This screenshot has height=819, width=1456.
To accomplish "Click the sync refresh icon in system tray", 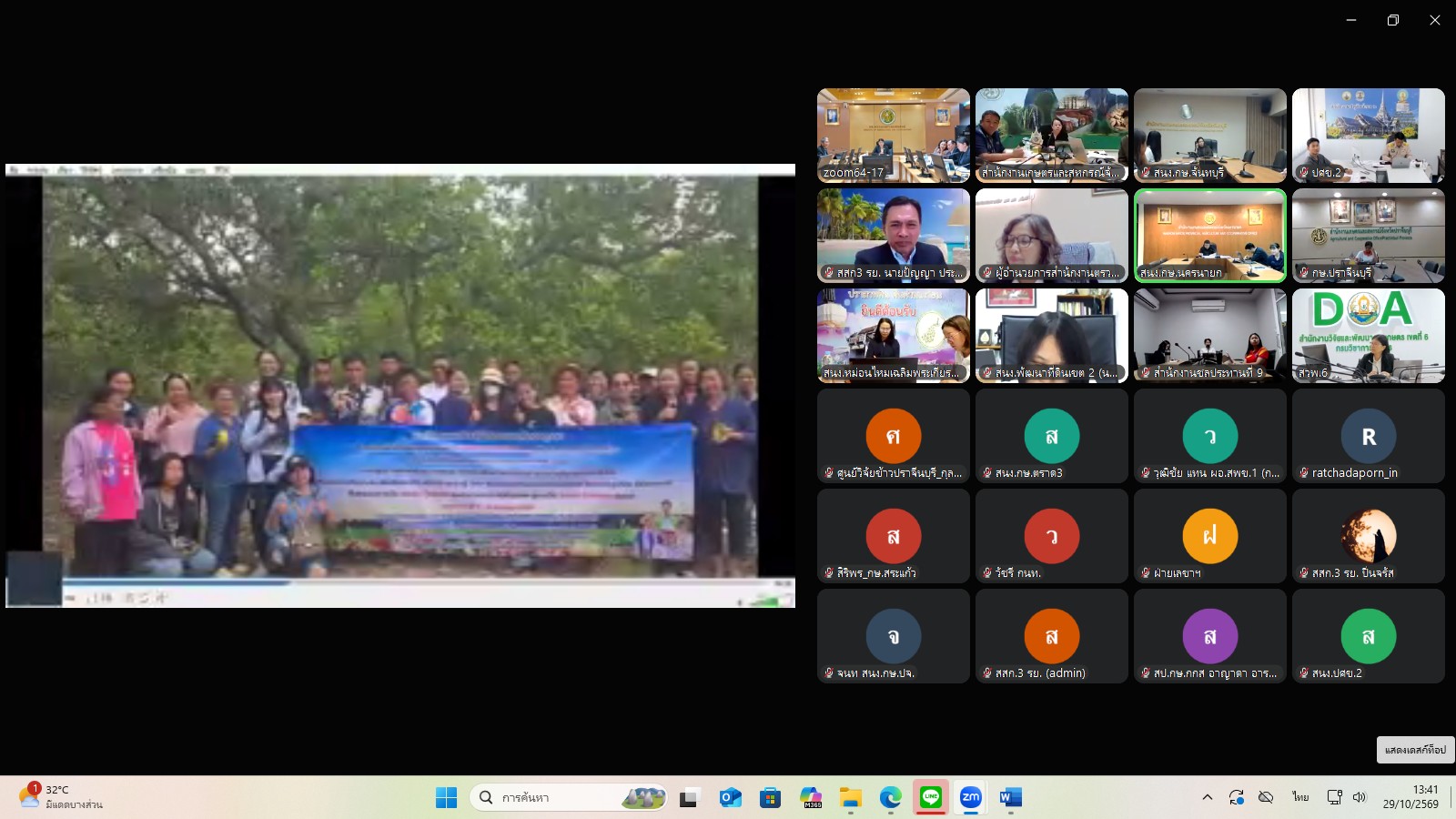I will tap(1236, 797).
